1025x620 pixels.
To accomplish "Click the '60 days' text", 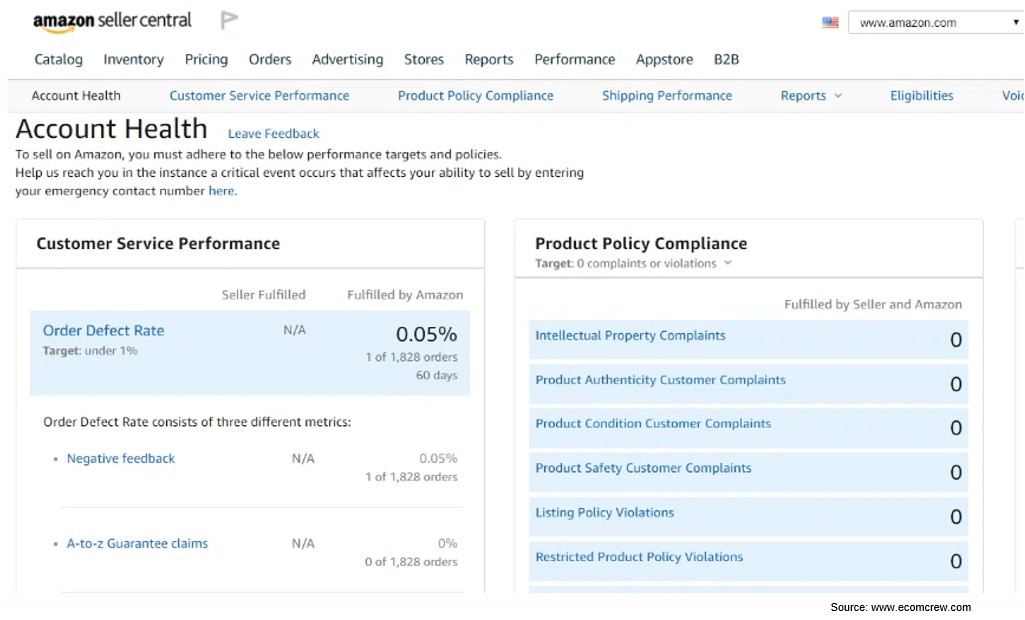I will point(437,375).
